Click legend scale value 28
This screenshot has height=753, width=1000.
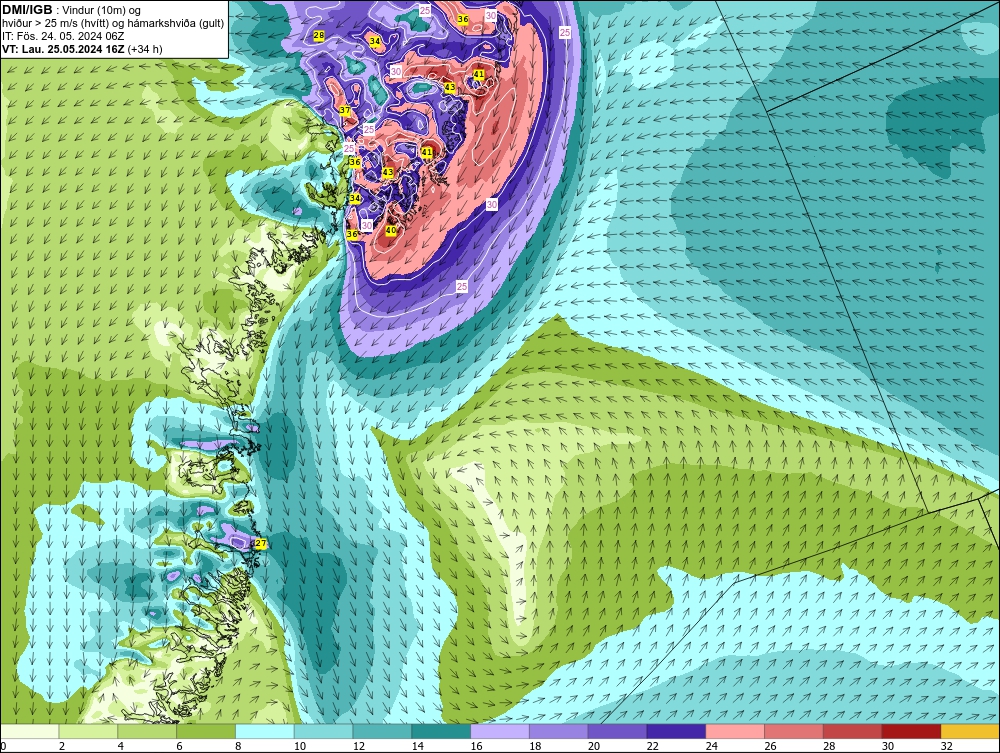pos(829,746)
